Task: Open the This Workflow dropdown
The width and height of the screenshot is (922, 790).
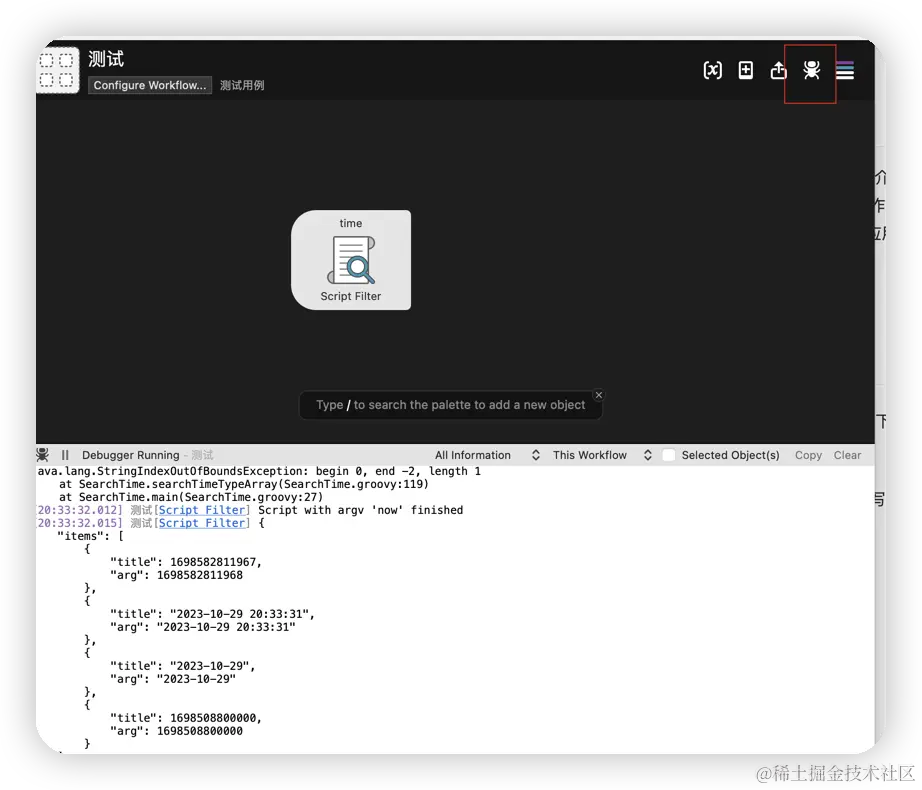Action: coord(602,455)
